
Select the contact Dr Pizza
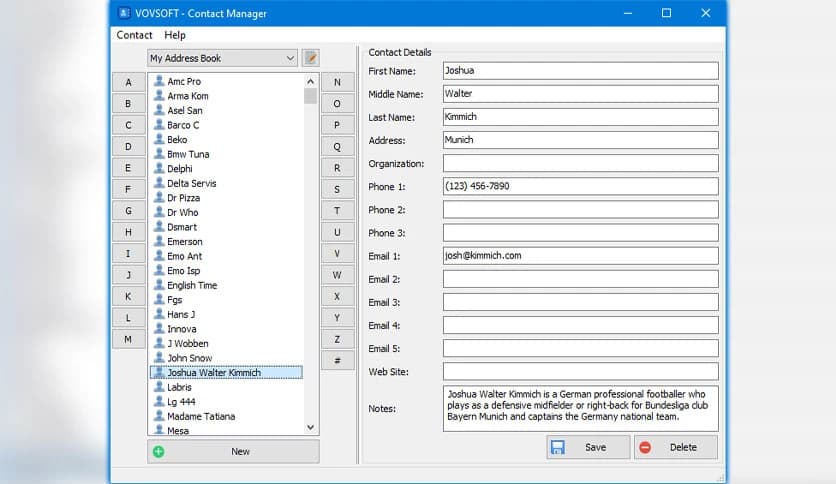183,198
